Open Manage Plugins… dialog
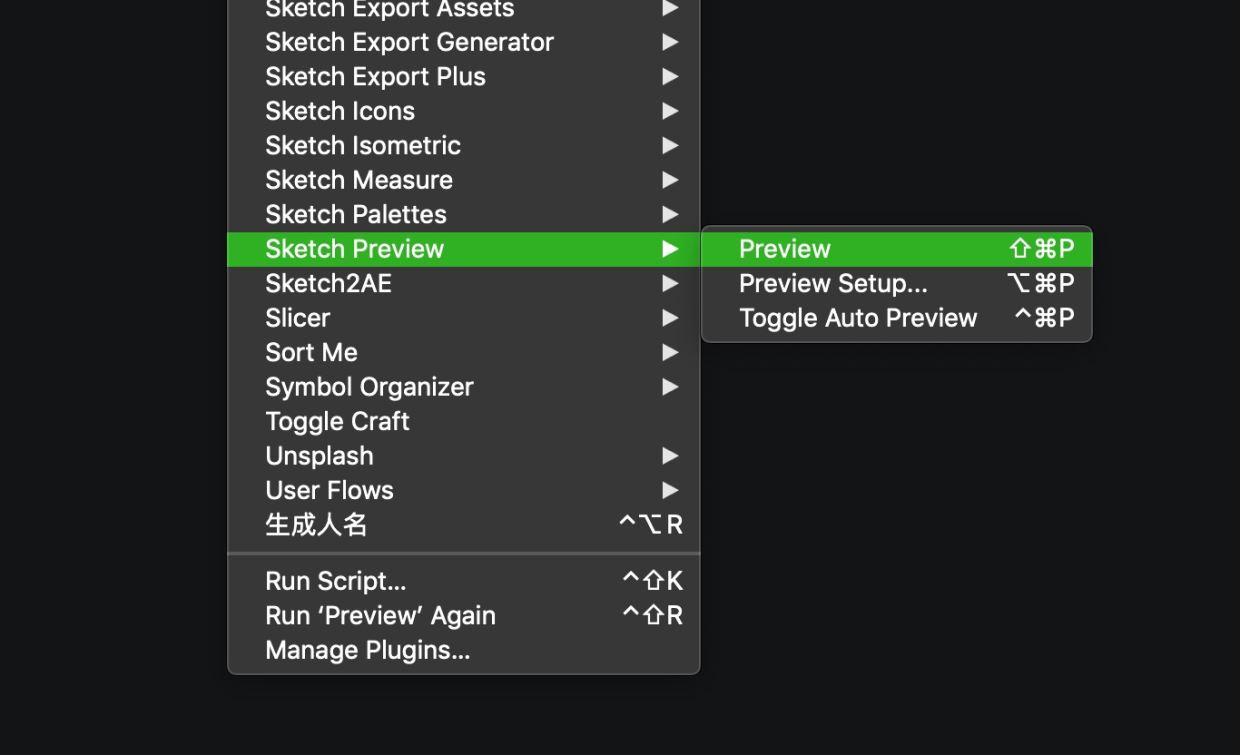The height and width of the screenshot is (755, 1240). pyautogui.click(x=463, y=650)
